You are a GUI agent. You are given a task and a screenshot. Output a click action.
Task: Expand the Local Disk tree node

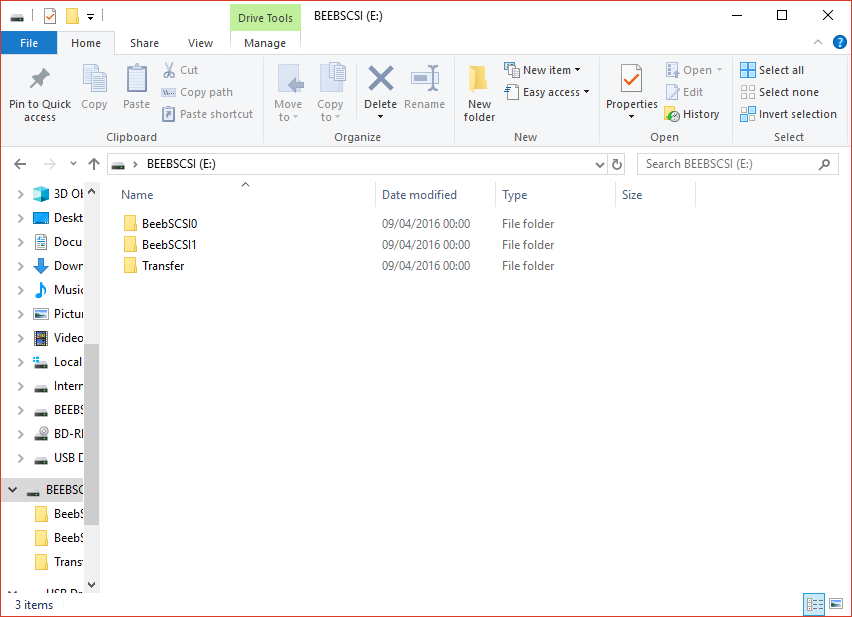20,362
